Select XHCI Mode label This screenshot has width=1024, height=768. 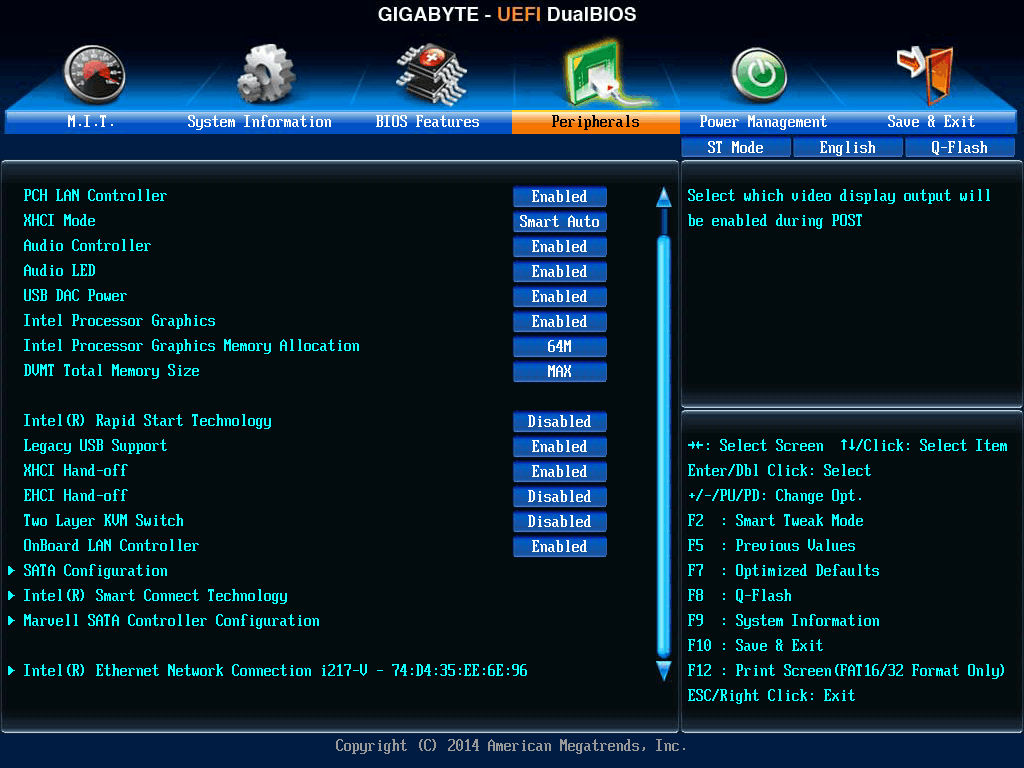tap(59, 221)
